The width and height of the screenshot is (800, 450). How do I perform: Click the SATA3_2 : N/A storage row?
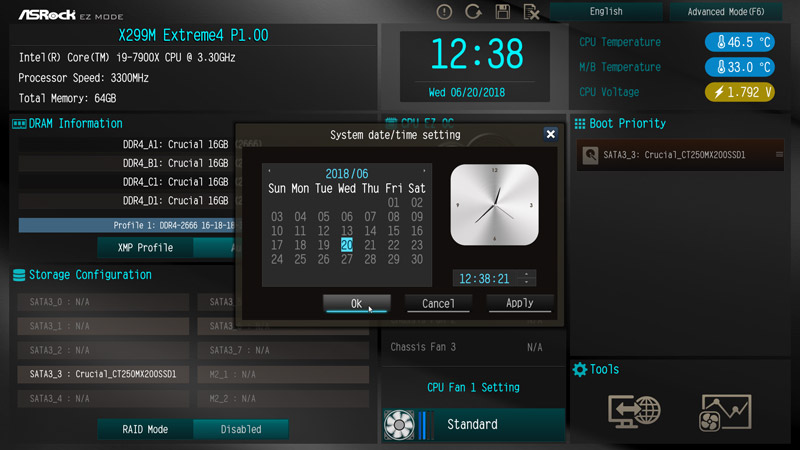103,350
